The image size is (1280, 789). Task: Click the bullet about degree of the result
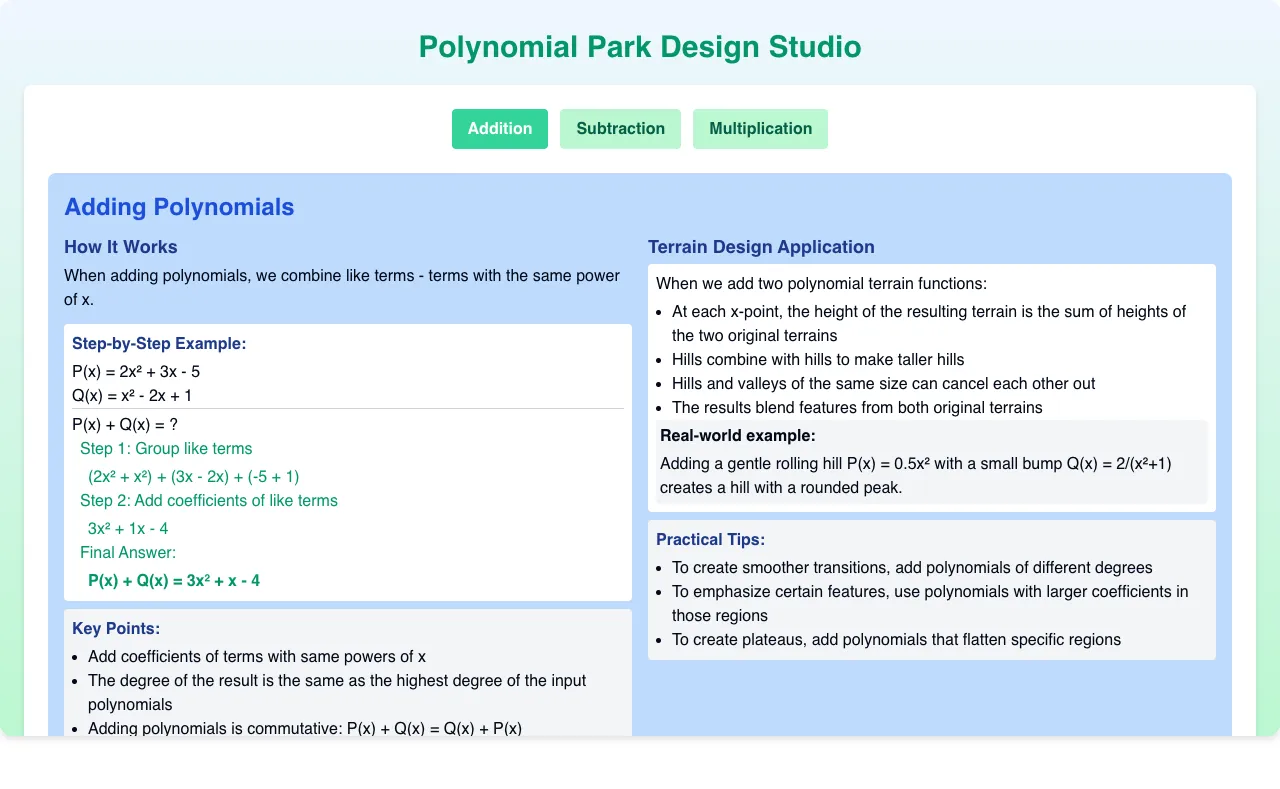pyautogui.click(x=337, y=693)
